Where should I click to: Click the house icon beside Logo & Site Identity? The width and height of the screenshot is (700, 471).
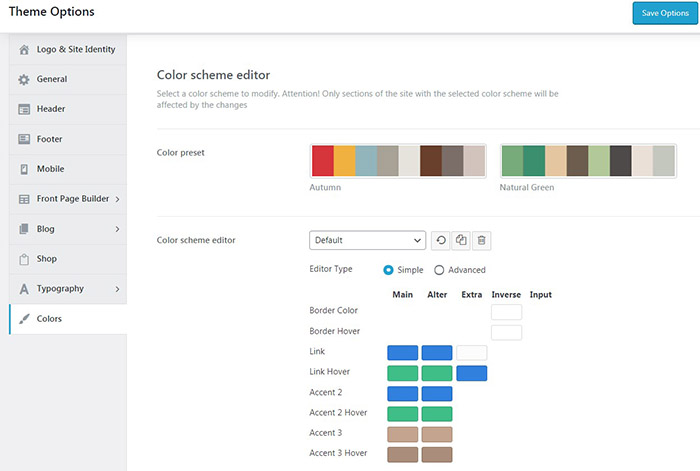[24, 49]
